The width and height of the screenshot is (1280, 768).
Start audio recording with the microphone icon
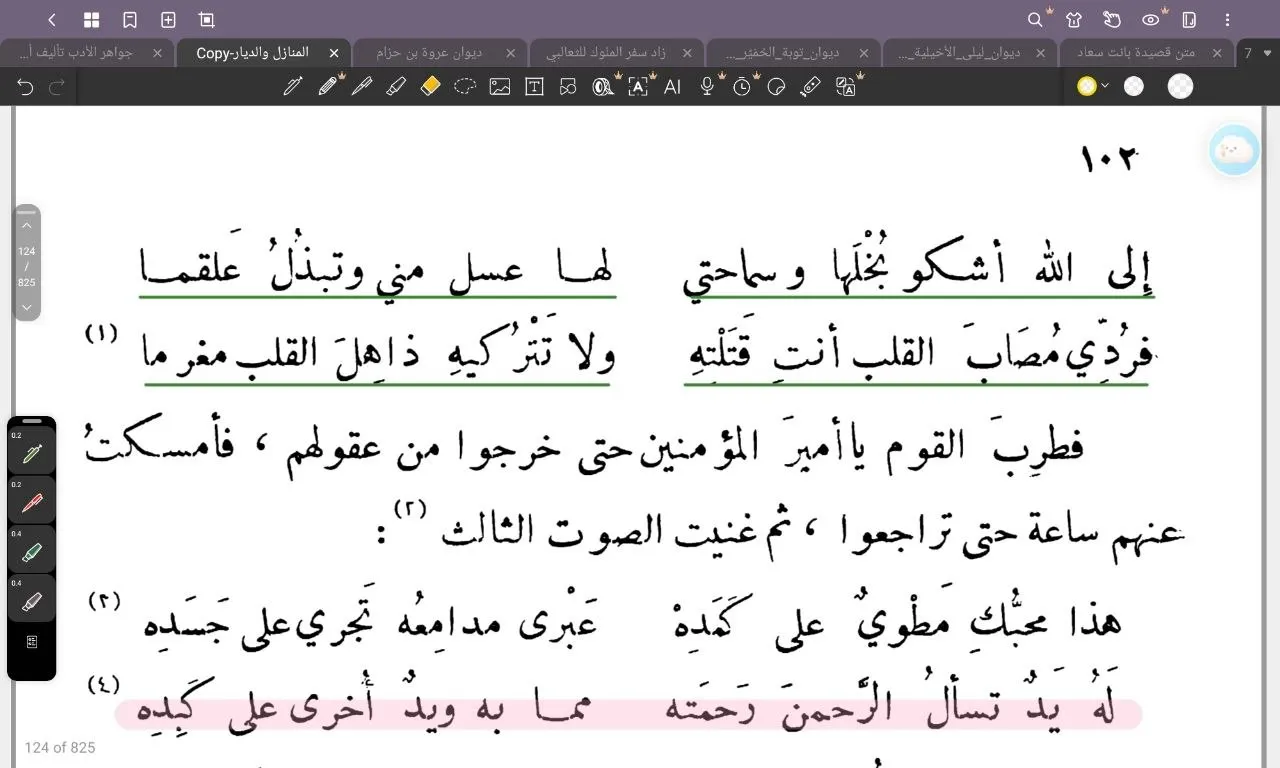(x=707, y=87)
